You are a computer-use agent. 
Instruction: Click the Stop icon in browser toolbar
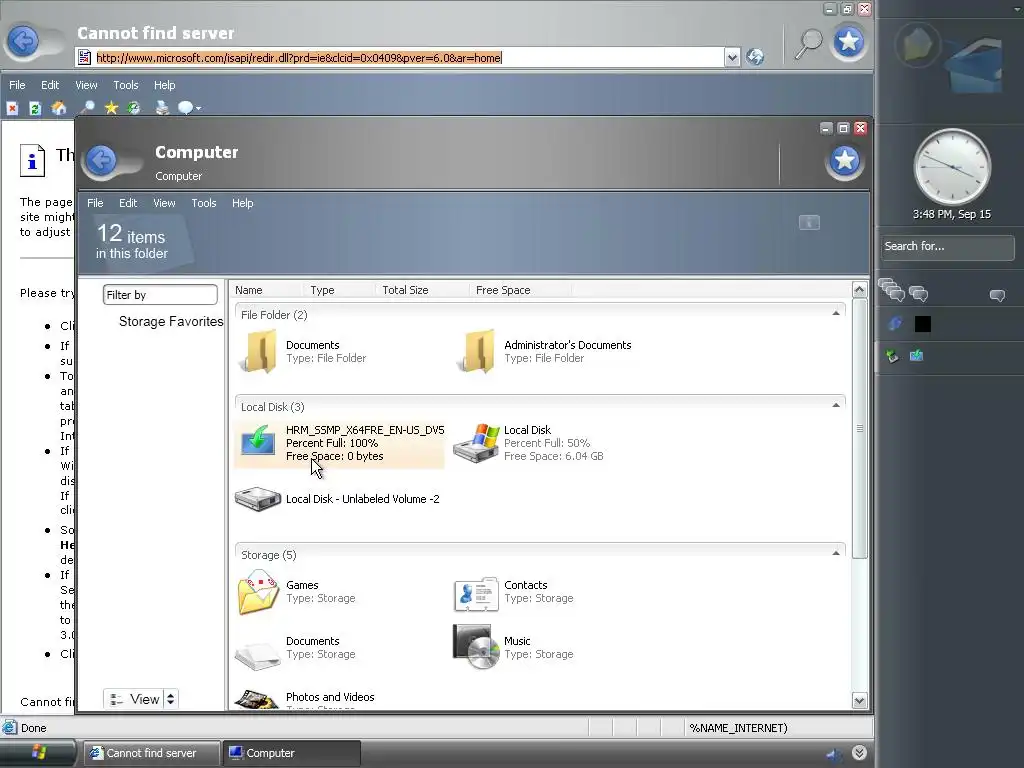[12, 108]
